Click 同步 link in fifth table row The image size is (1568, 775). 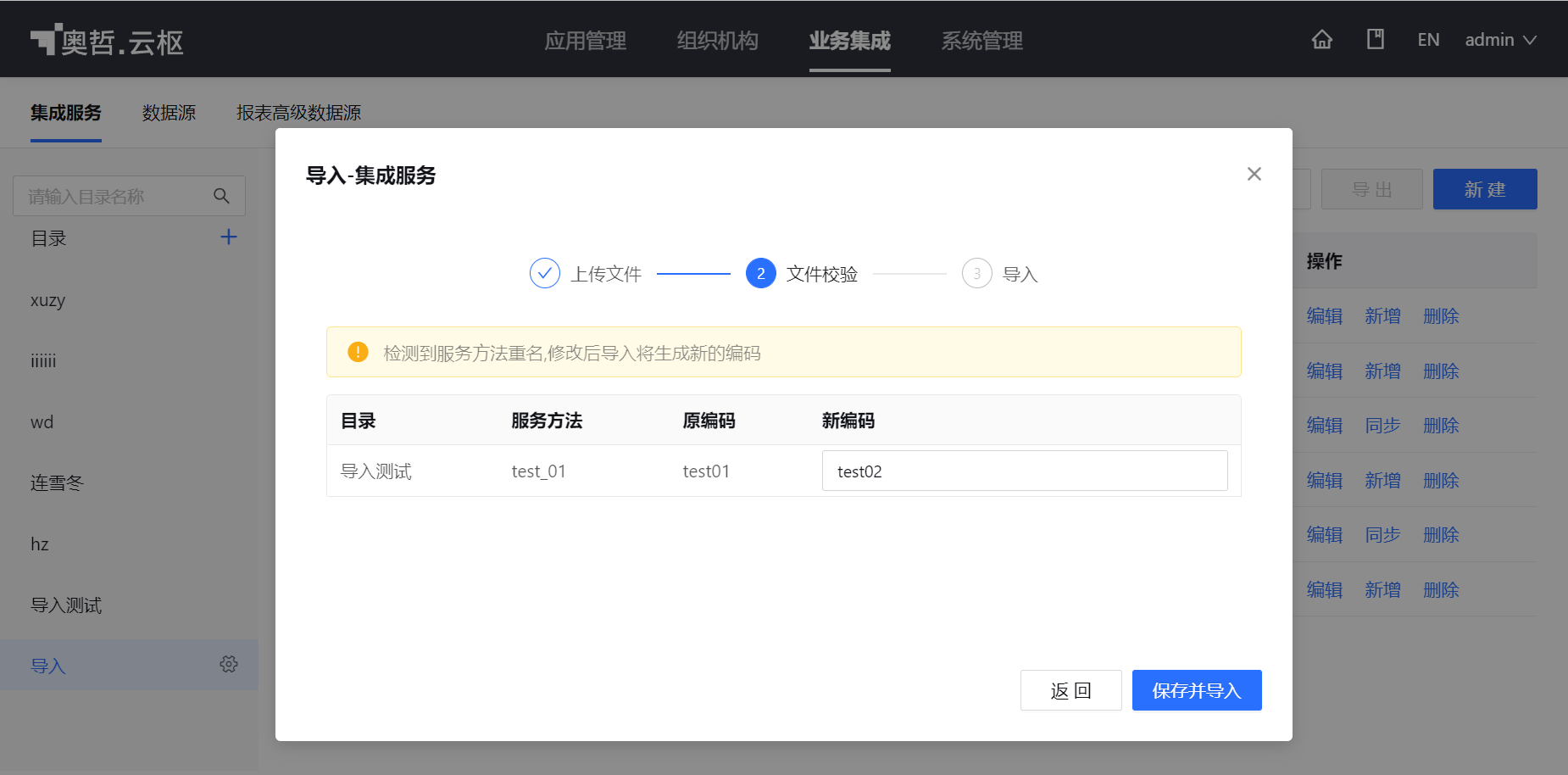point(1383,535)
